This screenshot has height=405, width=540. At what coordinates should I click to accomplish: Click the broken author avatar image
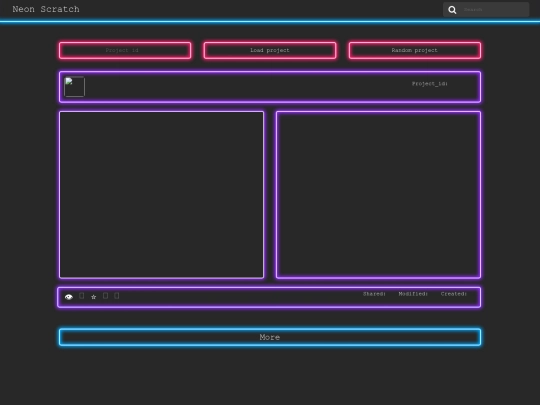click(x=74, y=86)
